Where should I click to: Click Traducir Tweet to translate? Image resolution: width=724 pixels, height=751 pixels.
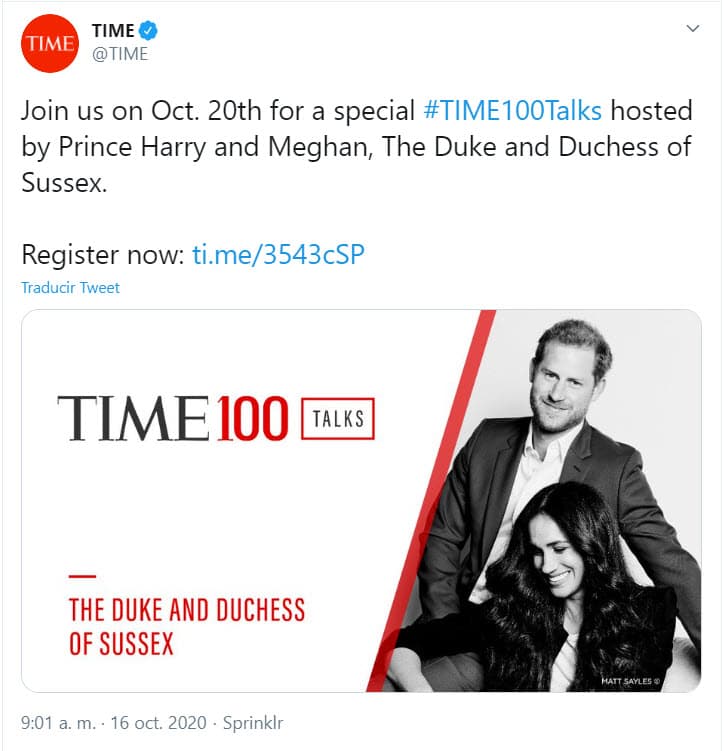(x=70, y=287)
